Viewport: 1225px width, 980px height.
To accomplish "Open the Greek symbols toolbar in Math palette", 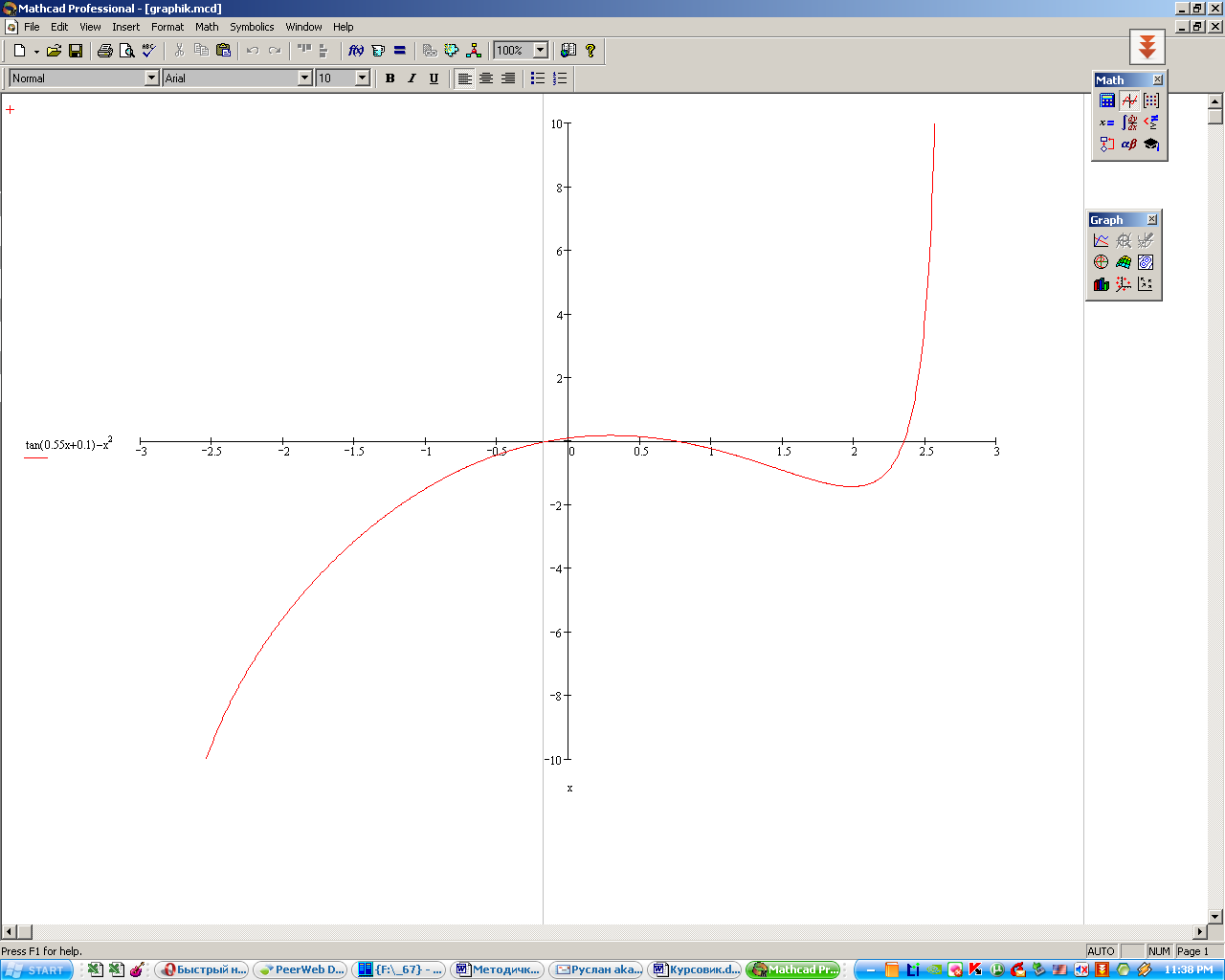I will (1129, 145).
